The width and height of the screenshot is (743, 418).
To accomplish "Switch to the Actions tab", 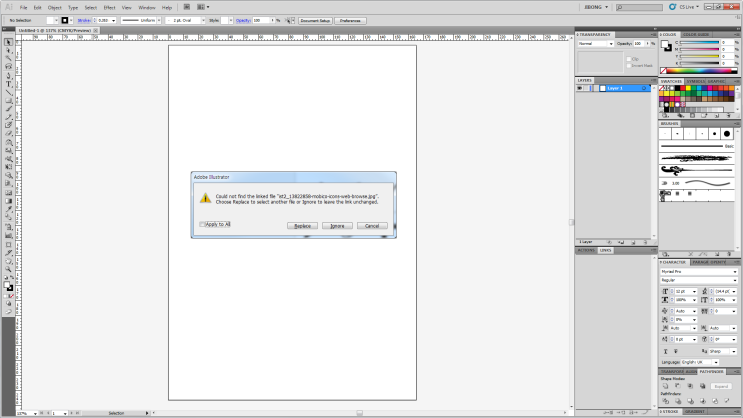I will (586, 250).
